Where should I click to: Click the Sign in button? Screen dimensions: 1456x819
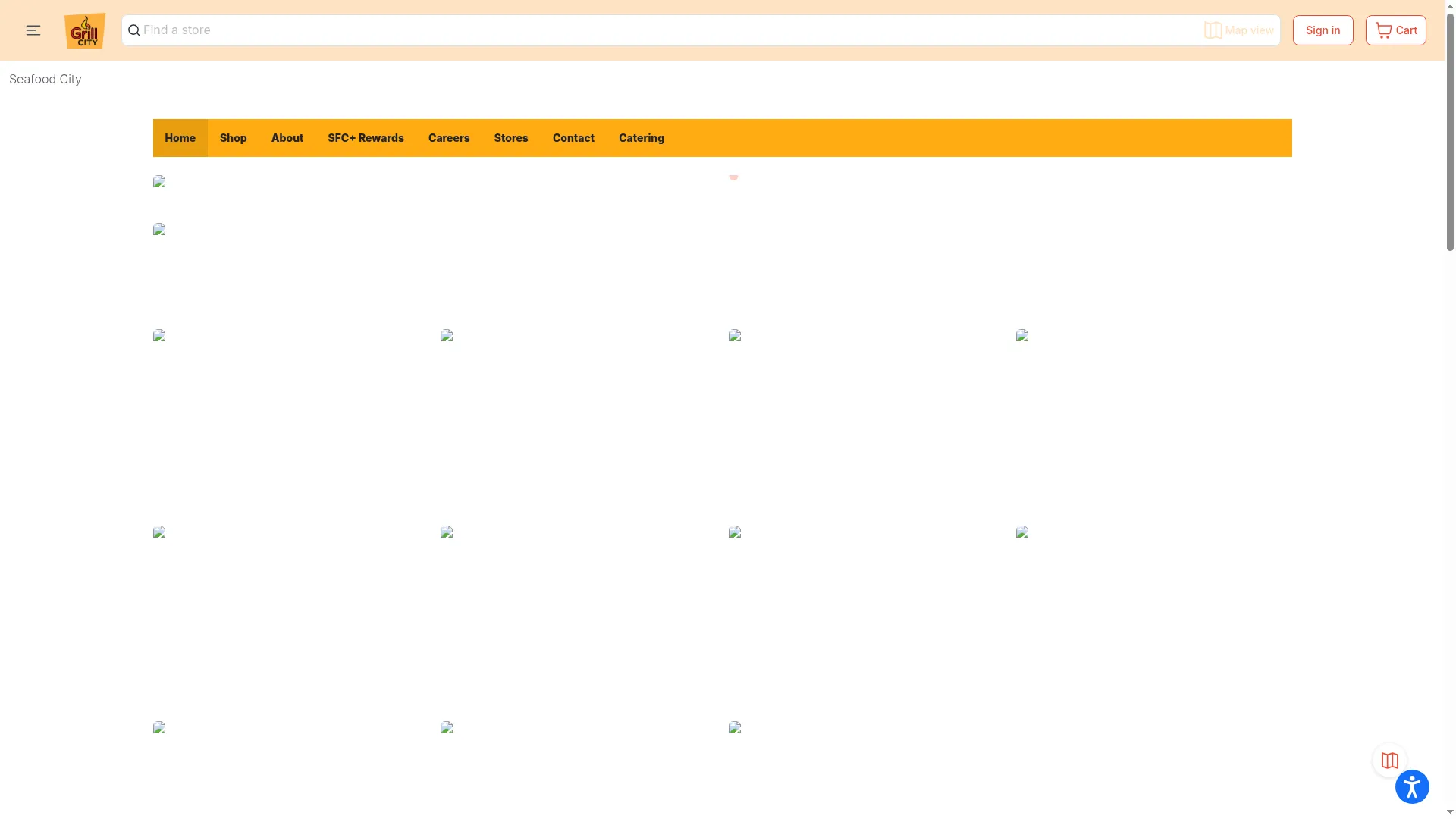pyautogui.click(x=1323, y=30)
